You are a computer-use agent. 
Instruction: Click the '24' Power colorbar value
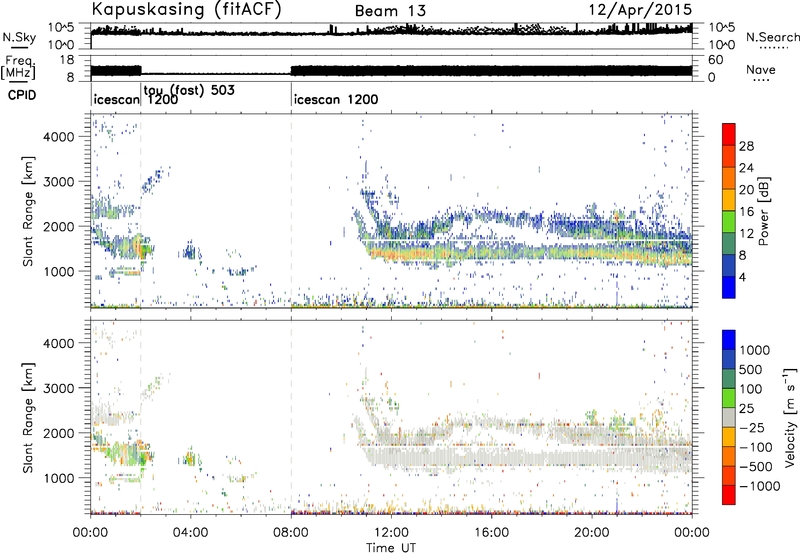coord(746,168)
